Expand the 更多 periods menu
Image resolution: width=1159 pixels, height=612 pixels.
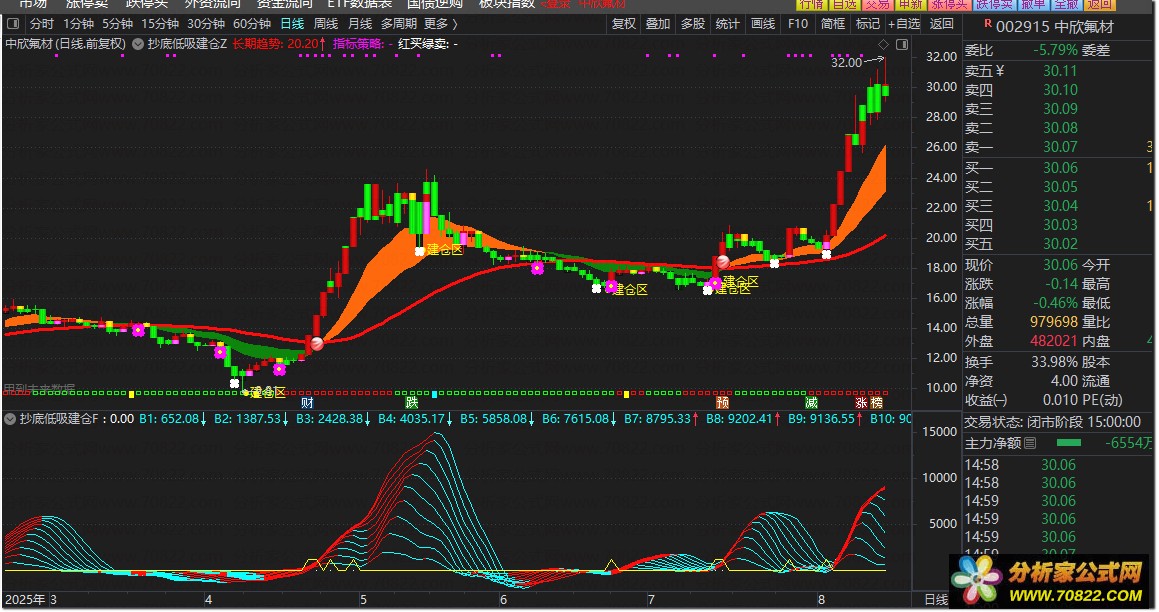441,24
